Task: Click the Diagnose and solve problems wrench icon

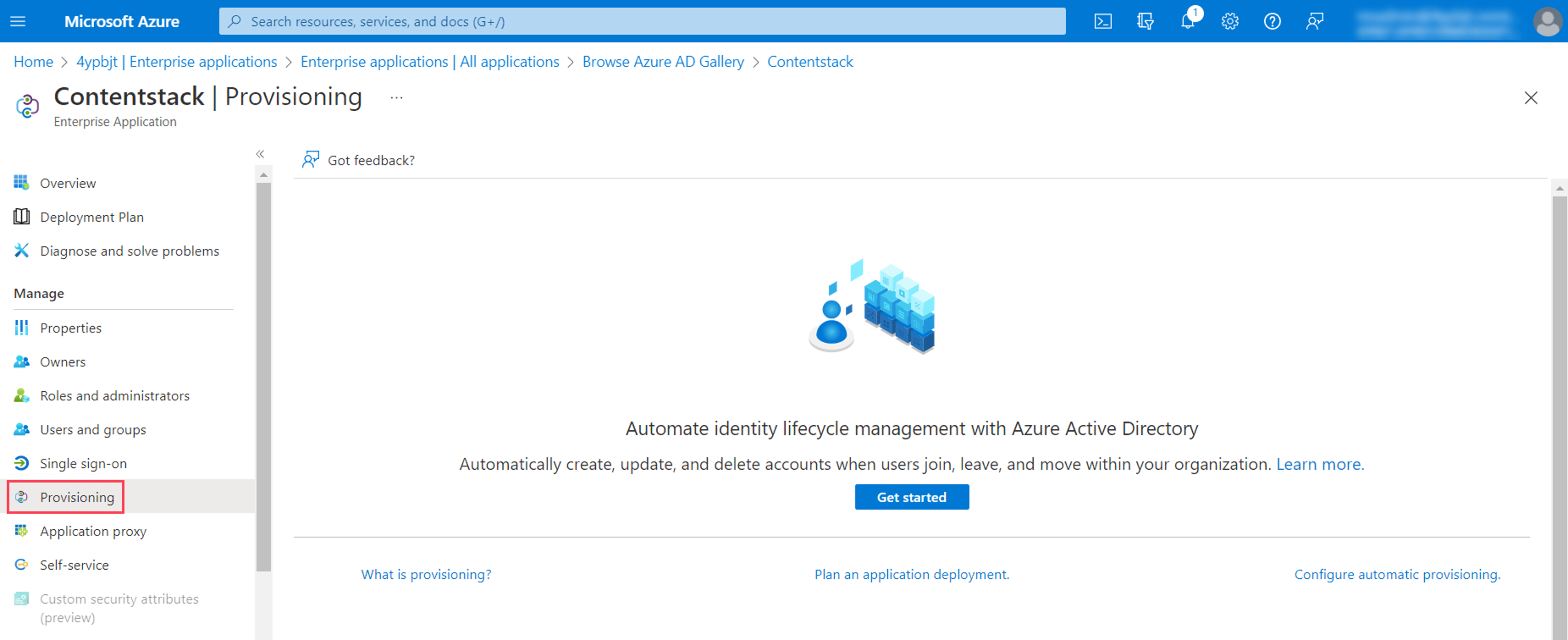Action: (x=21, y=251)
